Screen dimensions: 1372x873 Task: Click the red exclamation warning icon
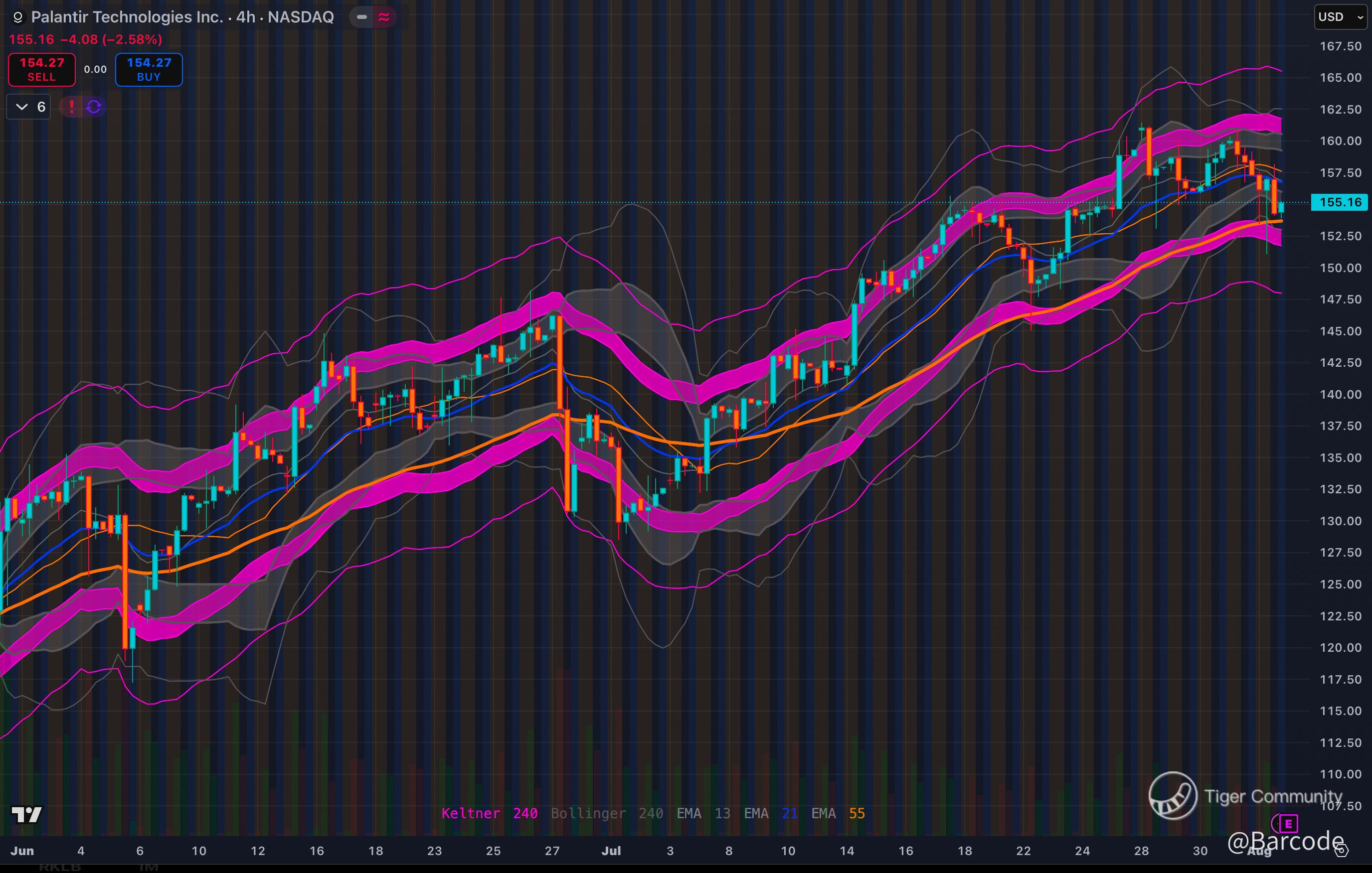point(71,107)
